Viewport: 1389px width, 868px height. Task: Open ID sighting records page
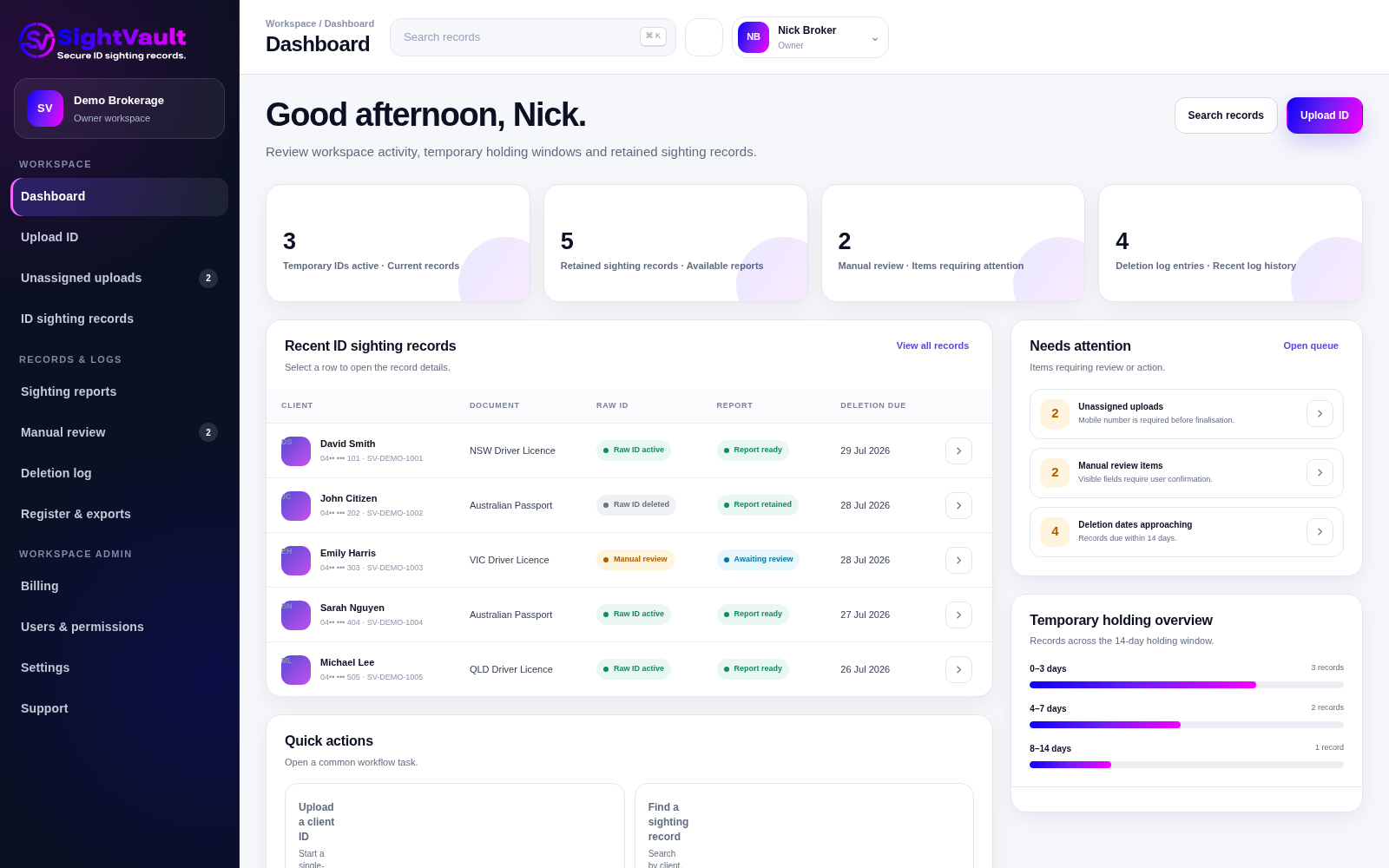119,319
